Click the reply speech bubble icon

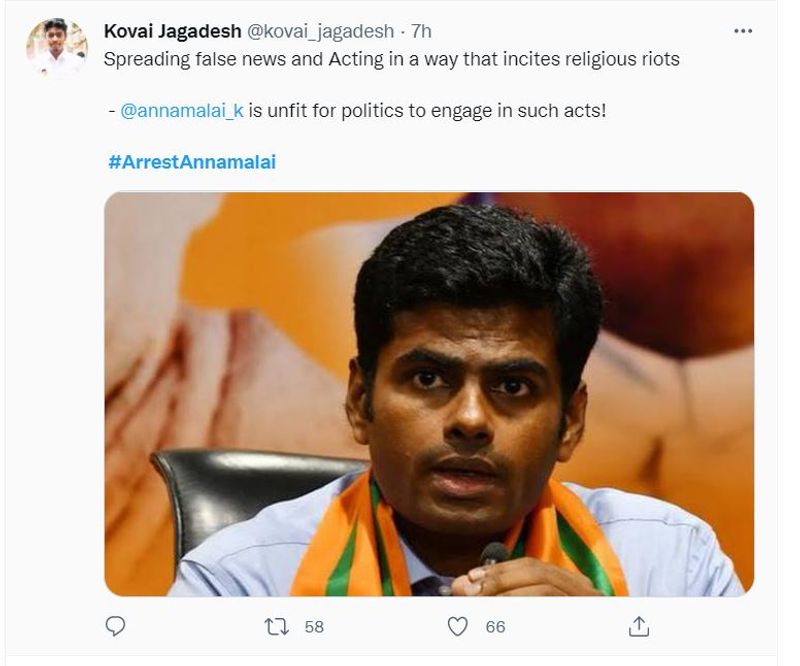(x=116, y=626)
